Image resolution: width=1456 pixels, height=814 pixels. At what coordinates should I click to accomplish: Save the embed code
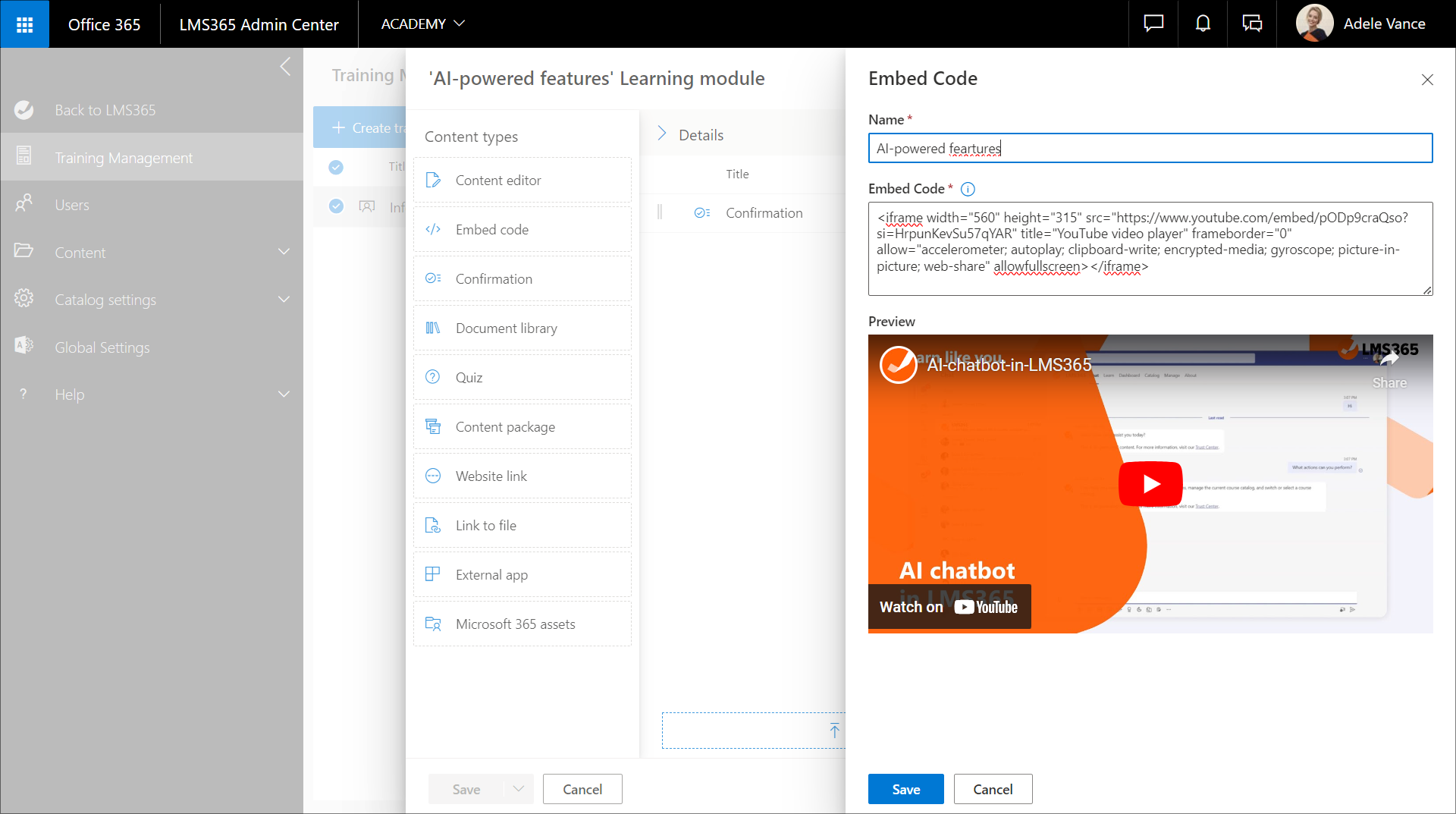tap(905, 789)
